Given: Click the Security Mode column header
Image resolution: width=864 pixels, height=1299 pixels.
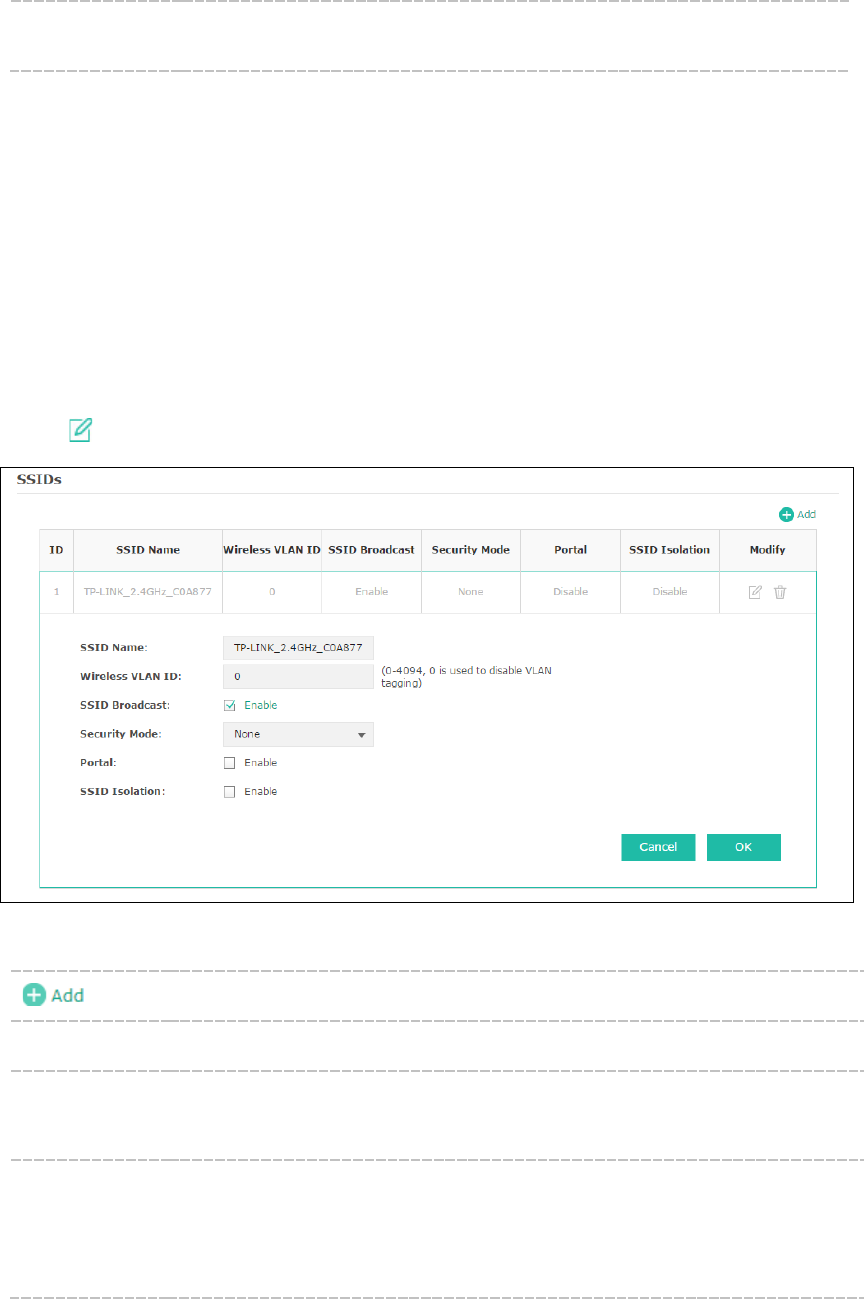Looking at the screenshot, I should coord(470,550).
